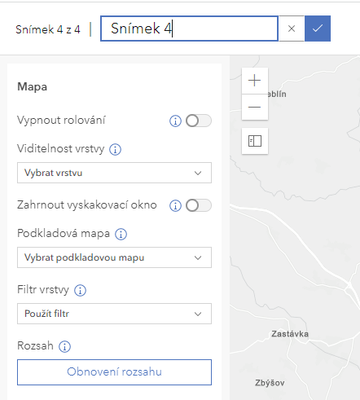The height and width of the screenshot is (400, 360).
Task: Confirm slide name with checkmark button
Action: [318, 29]
